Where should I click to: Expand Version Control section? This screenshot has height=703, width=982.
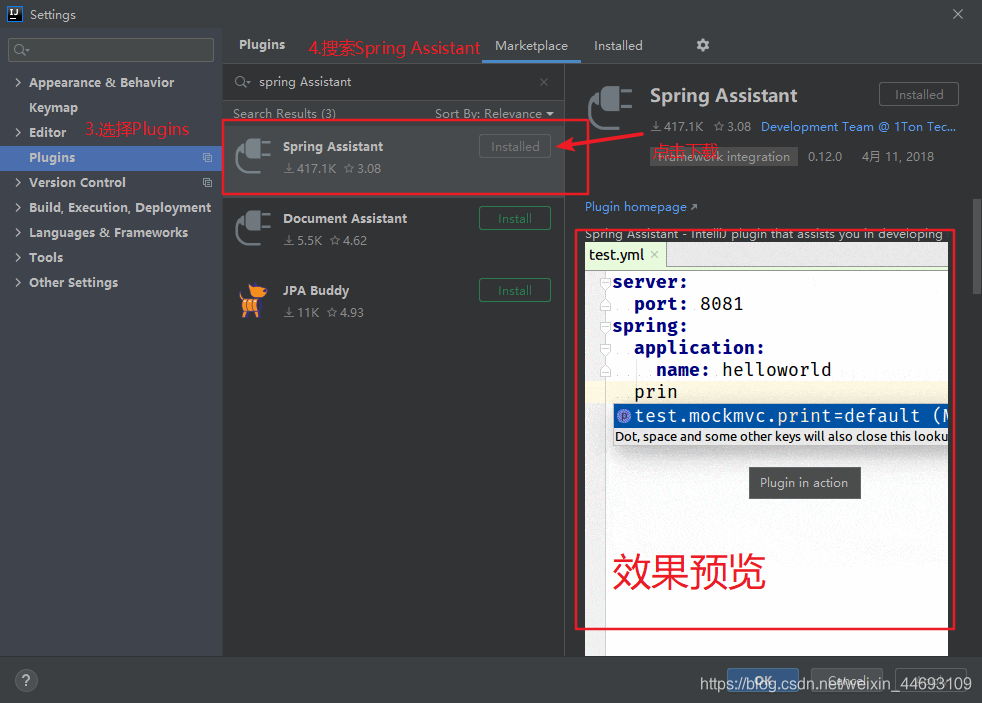point(18,182)
